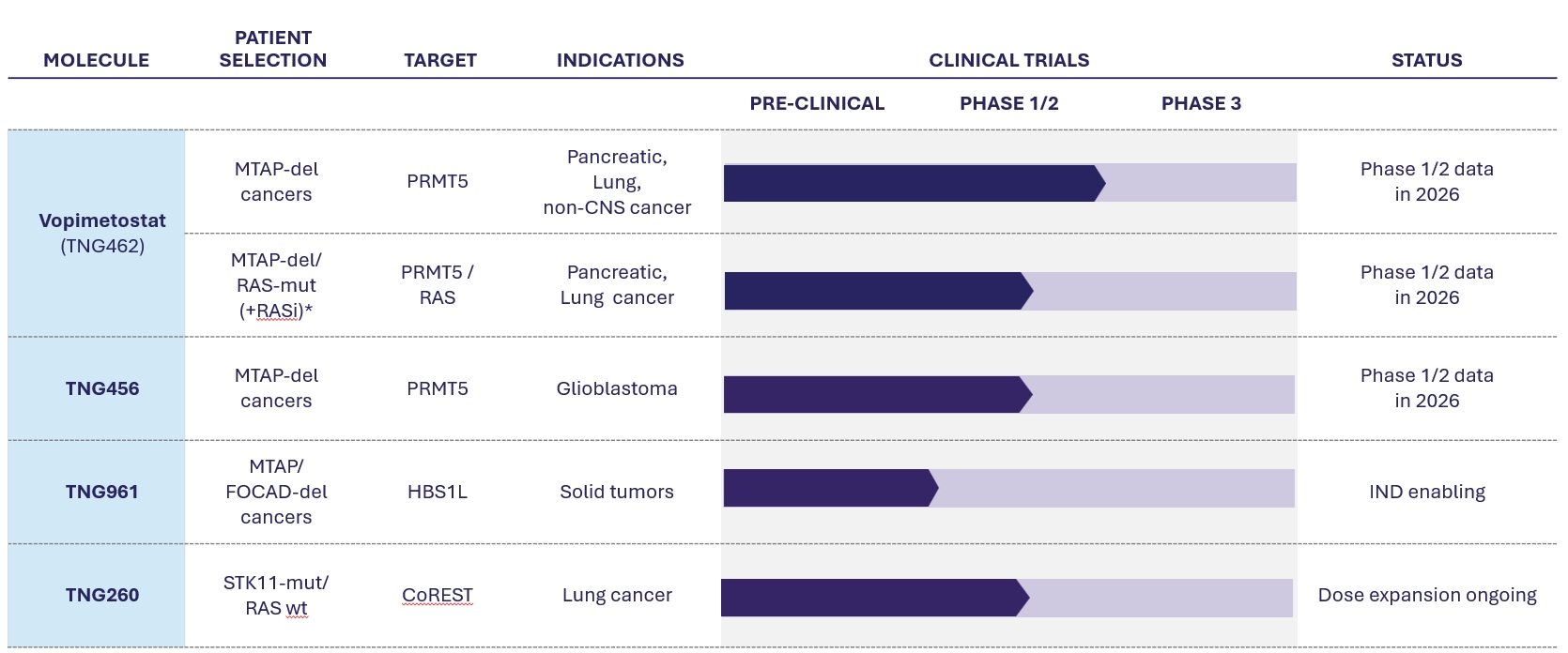Image resolution: width=1568 pixels, height=653 pixels.
Task: Click the TNG260 Lung cancer progress bar
Action: [x=871, y=598]
